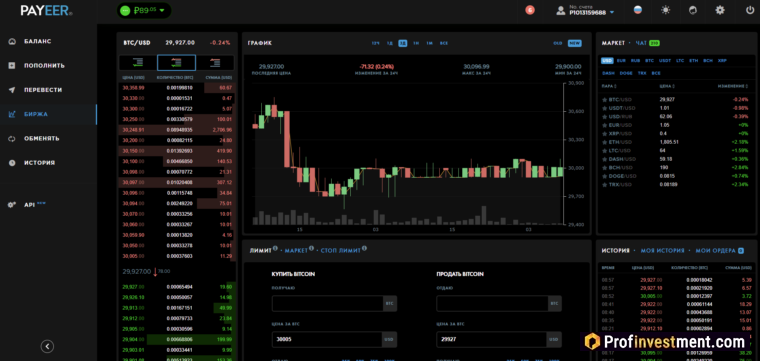Sort market list by Цена column
The image size is (760, 361).
point(667,86)
